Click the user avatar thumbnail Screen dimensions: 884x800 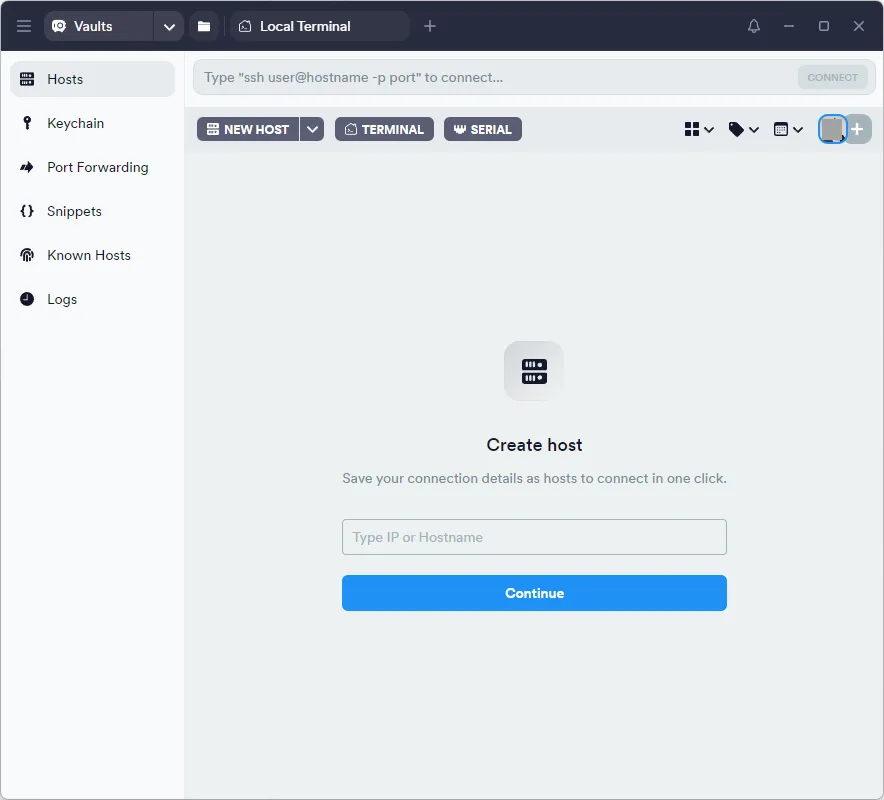coord(832,129)
